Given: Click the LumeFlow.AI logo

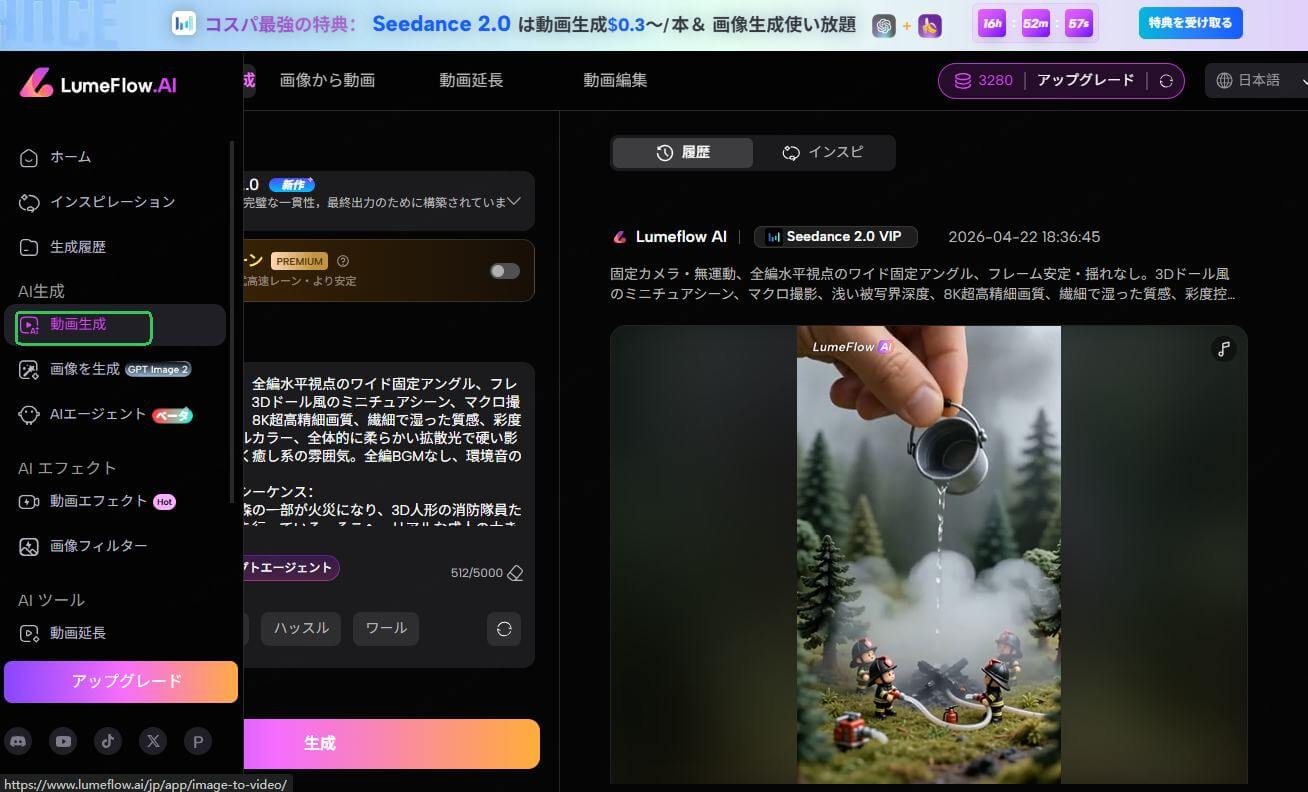Looking at the screenshot, I should pyautogui.click(x=98, y=84).
